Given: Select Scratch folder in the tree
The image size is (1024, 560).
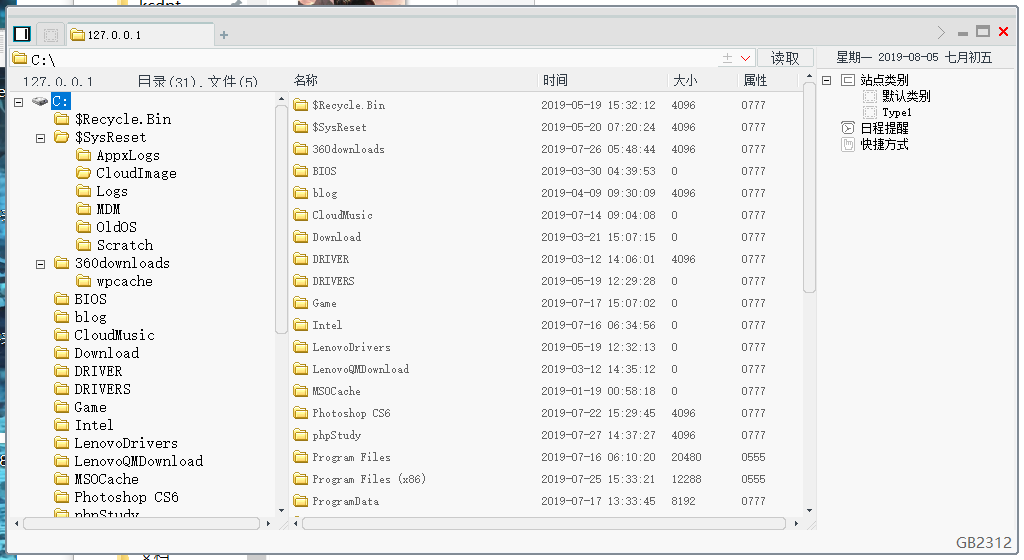Looking at the screenshot, I should (125, 245).
